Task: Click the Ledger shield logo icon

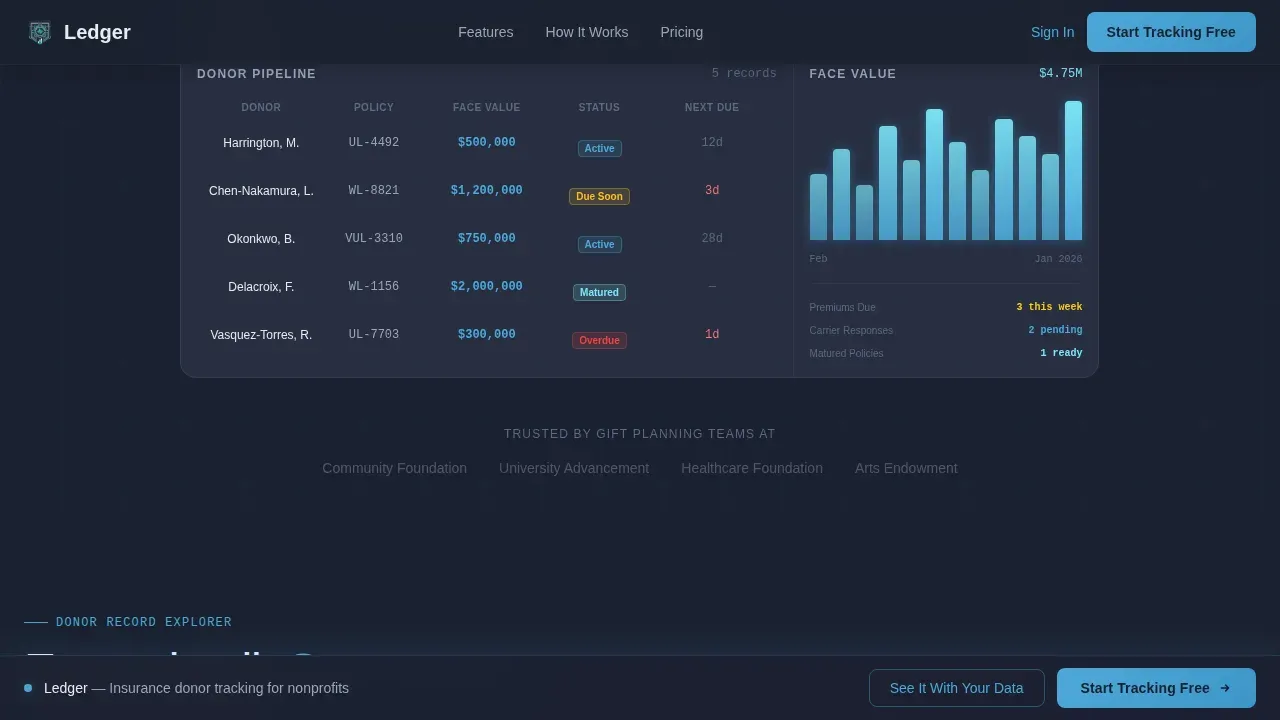Action: 40,32
